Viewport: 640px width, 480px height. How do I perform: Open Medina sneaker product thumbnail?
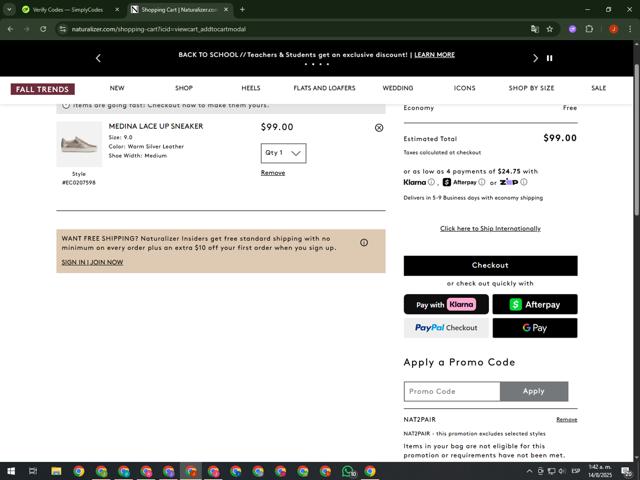point(79,144)
